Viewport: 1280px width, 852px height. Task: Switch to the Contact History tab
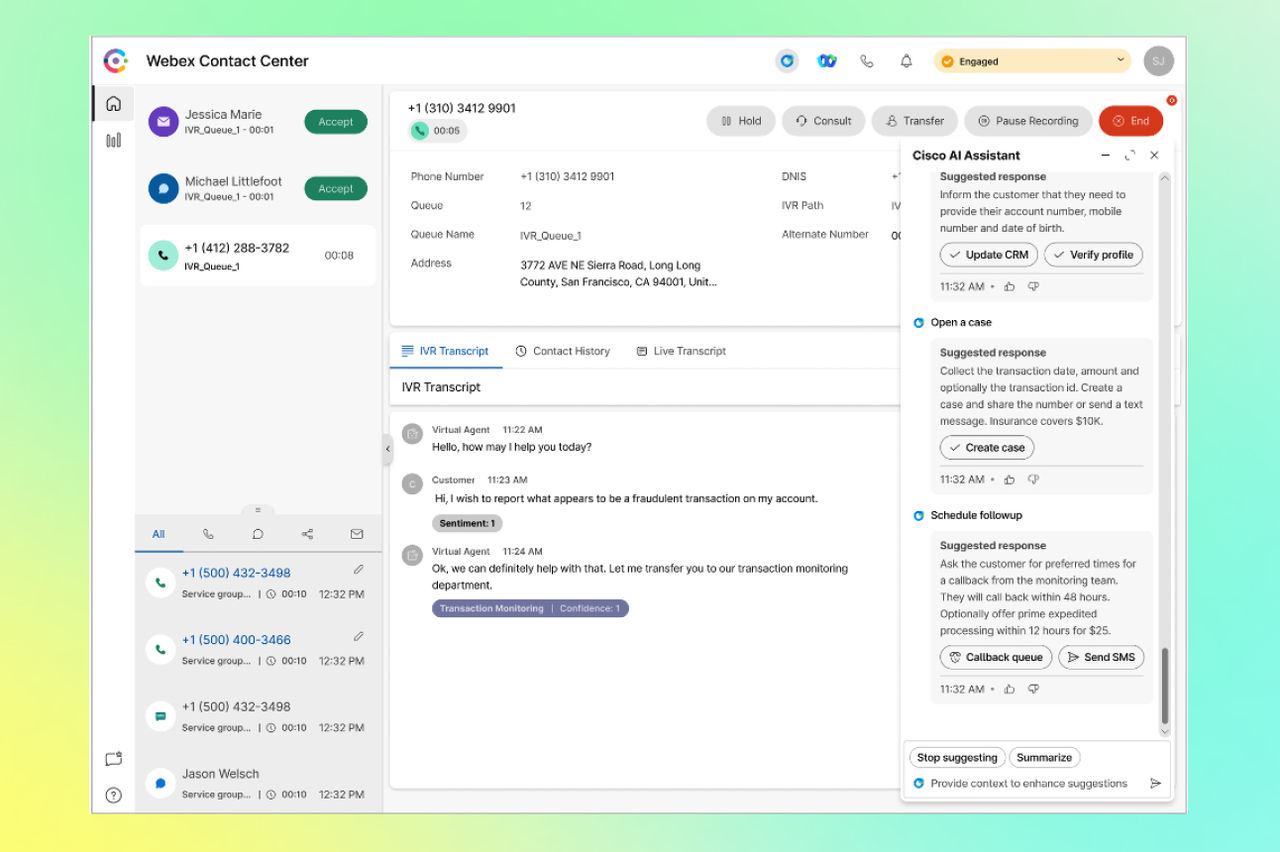(562, 351)
